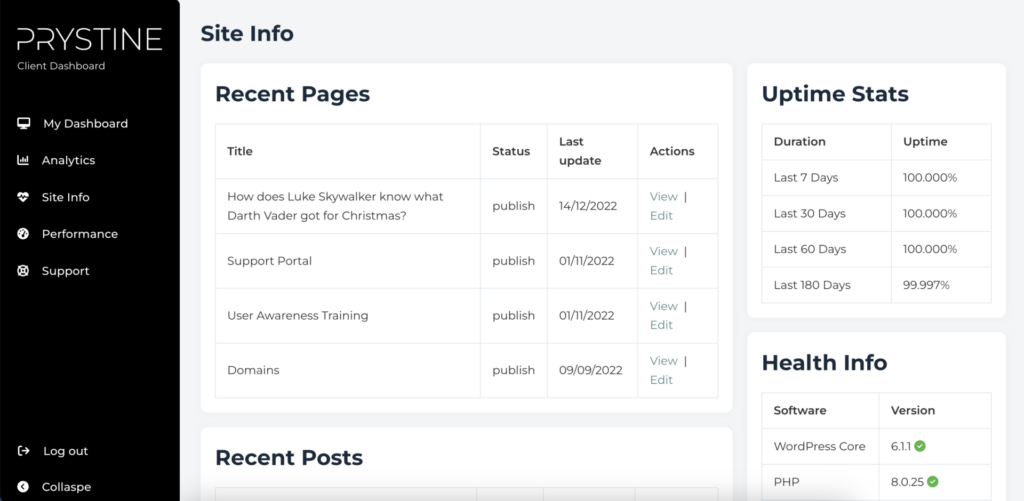
Task: Click the green check beside WordPress Core version
Action: click(x=920, y=446)
